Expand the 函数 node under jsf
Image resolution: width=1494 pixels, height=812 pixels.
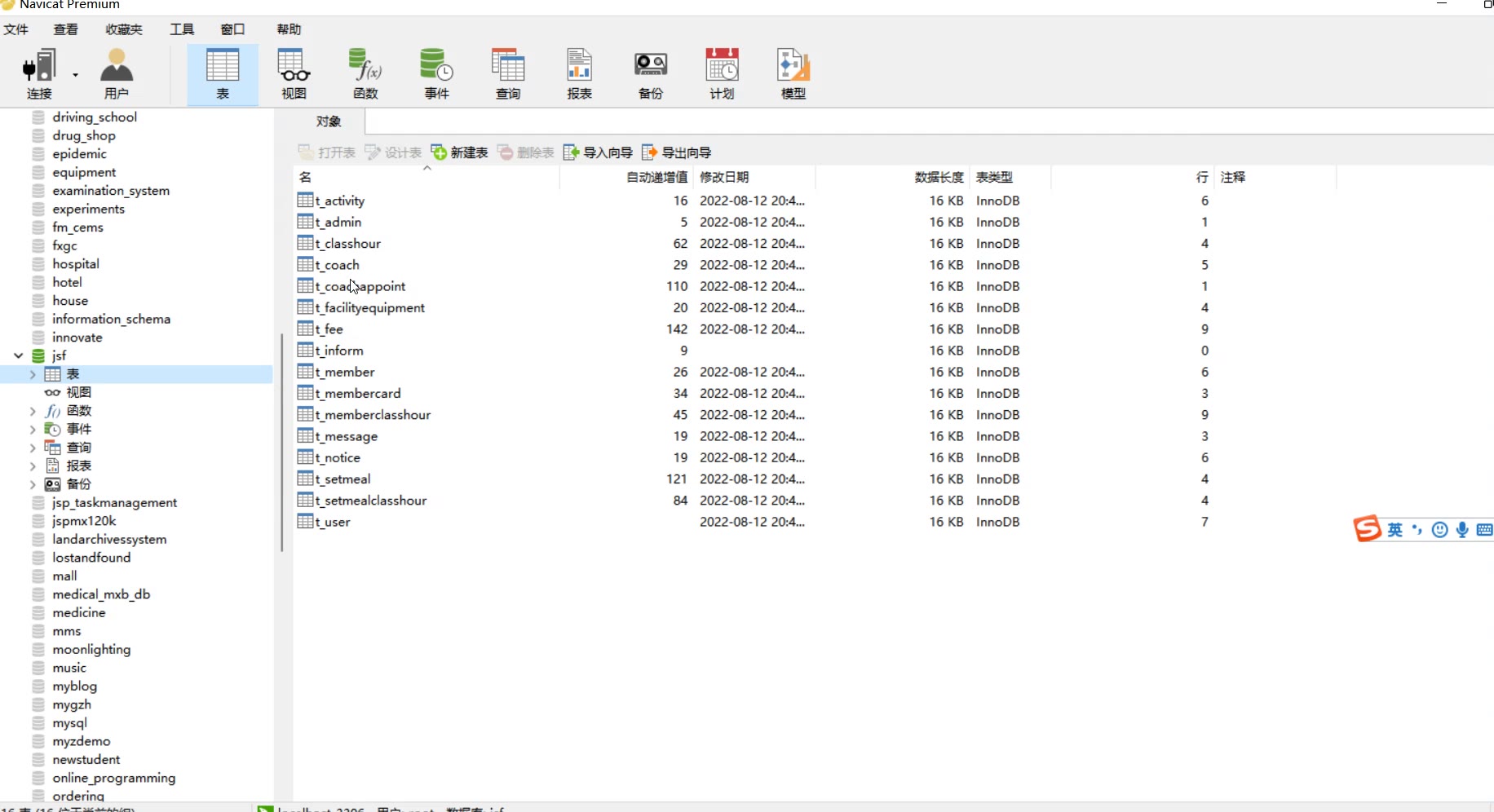tap(33, 411)
